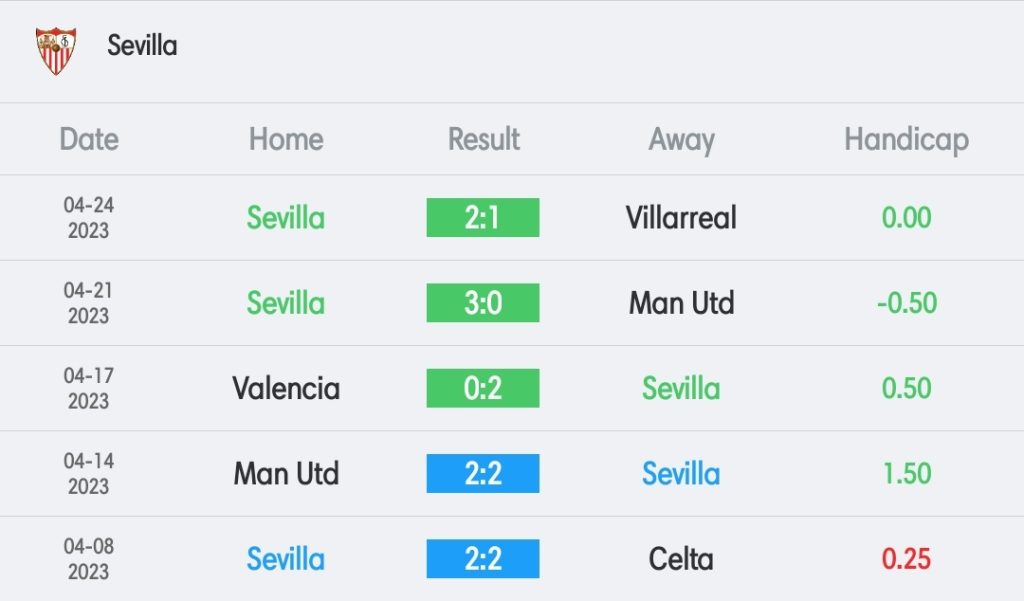The height and width of the screenshot is (601, 1024).
Task: Select the red 0.25 handicap value
Action: click(906, 559)
